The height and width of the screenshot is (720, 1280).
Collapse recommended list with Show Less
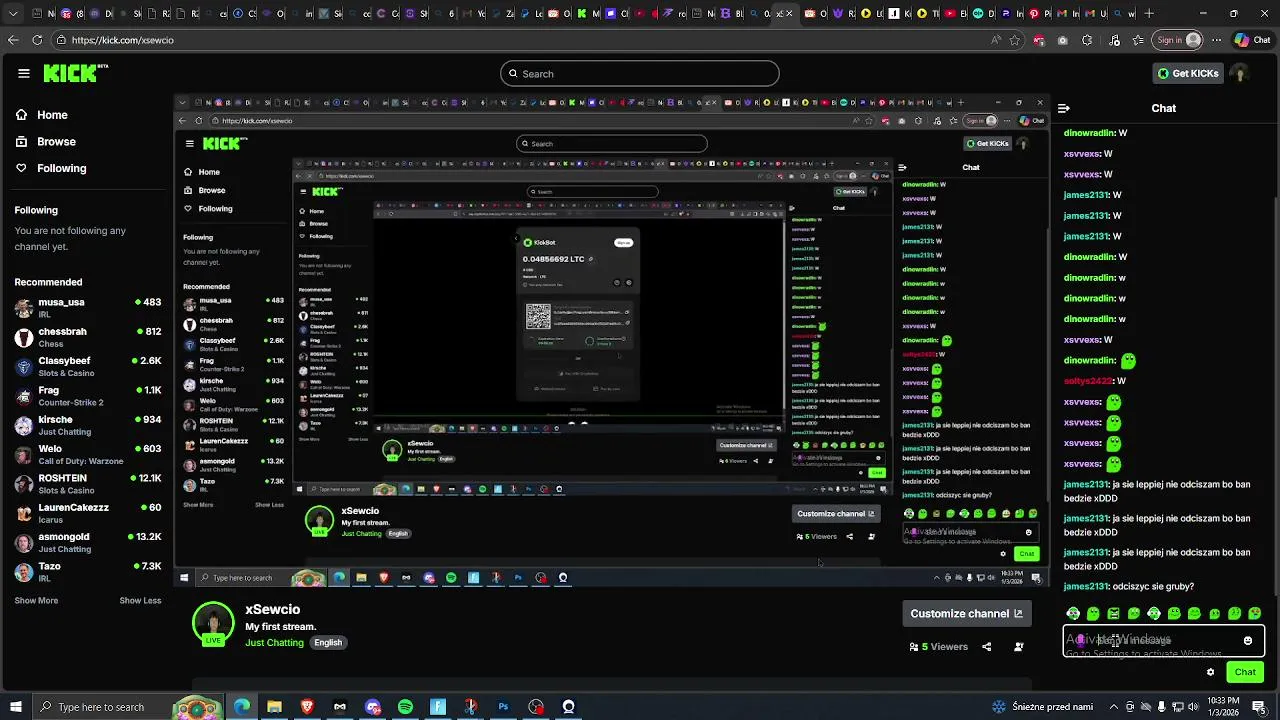tap(140, 601)
